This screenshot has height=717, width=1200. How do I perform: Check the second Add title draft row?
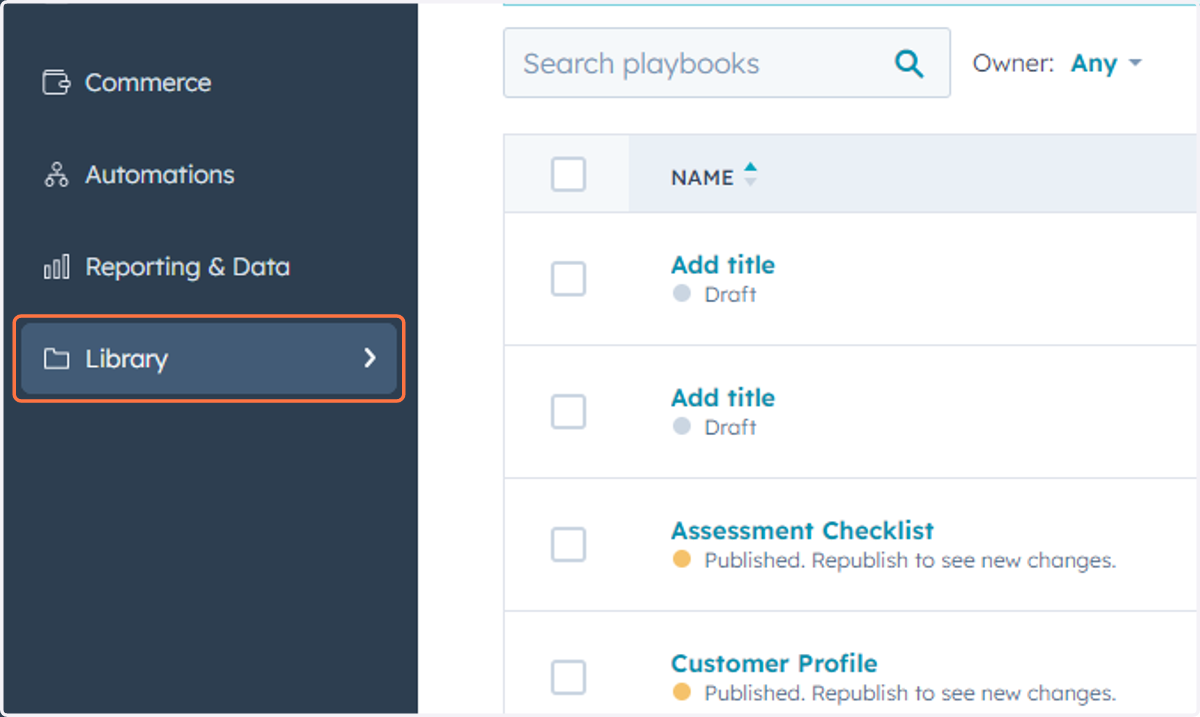568,411
